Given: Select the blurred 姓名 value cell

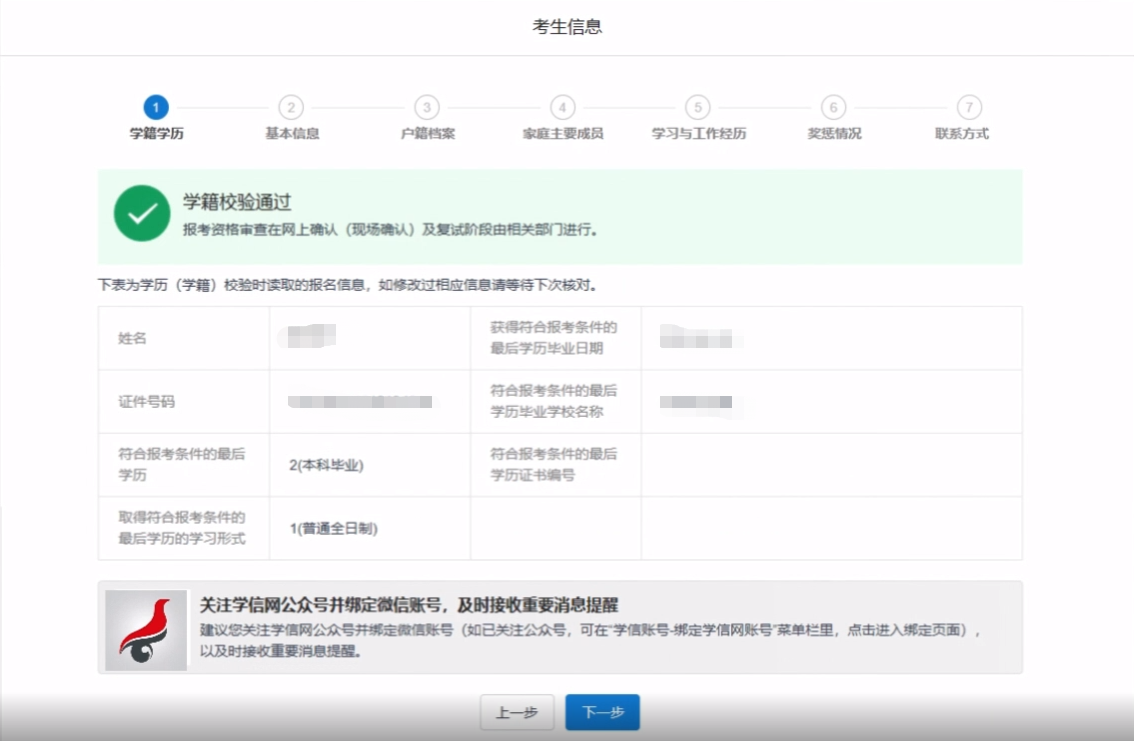Looking at the screenshot, I should point(310,337).
